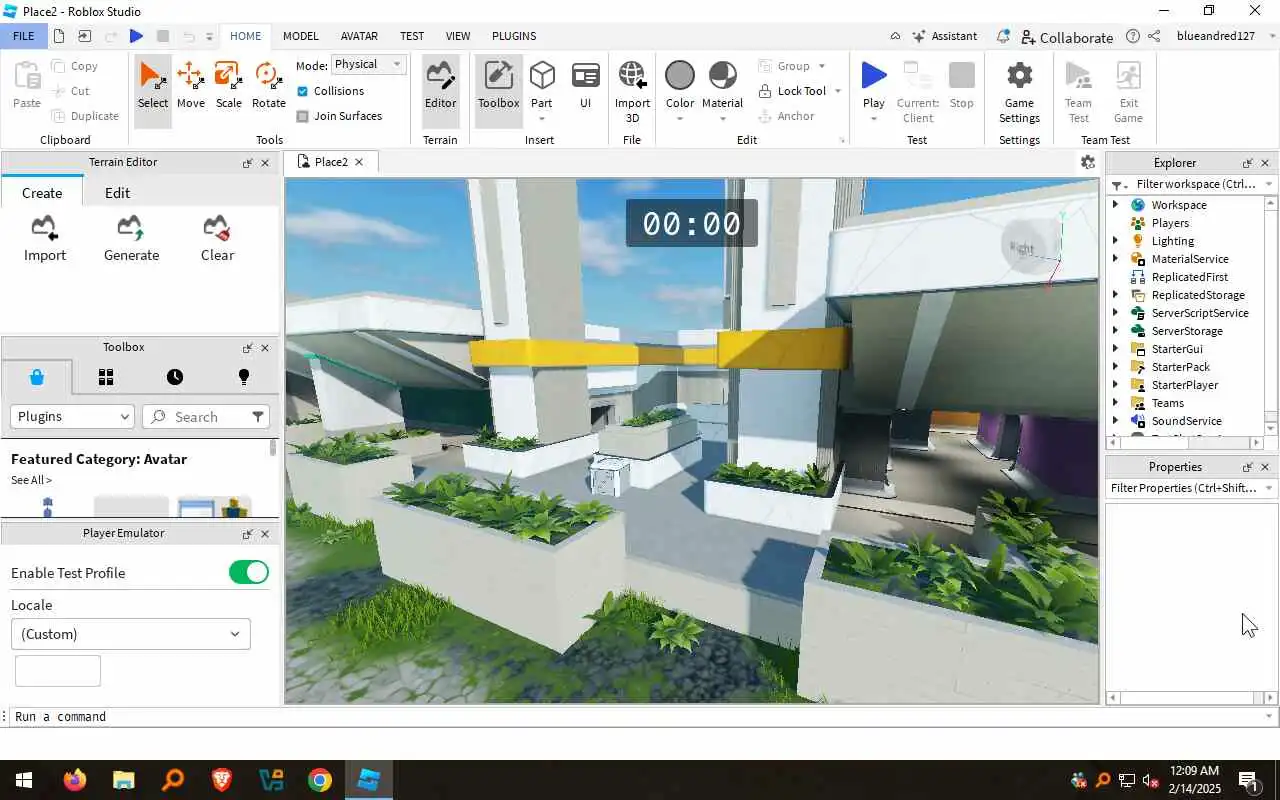The height and width of the screenshot is (800, 1280).
Task: Open the notifications bell icon
Action: pos(1003,36)
